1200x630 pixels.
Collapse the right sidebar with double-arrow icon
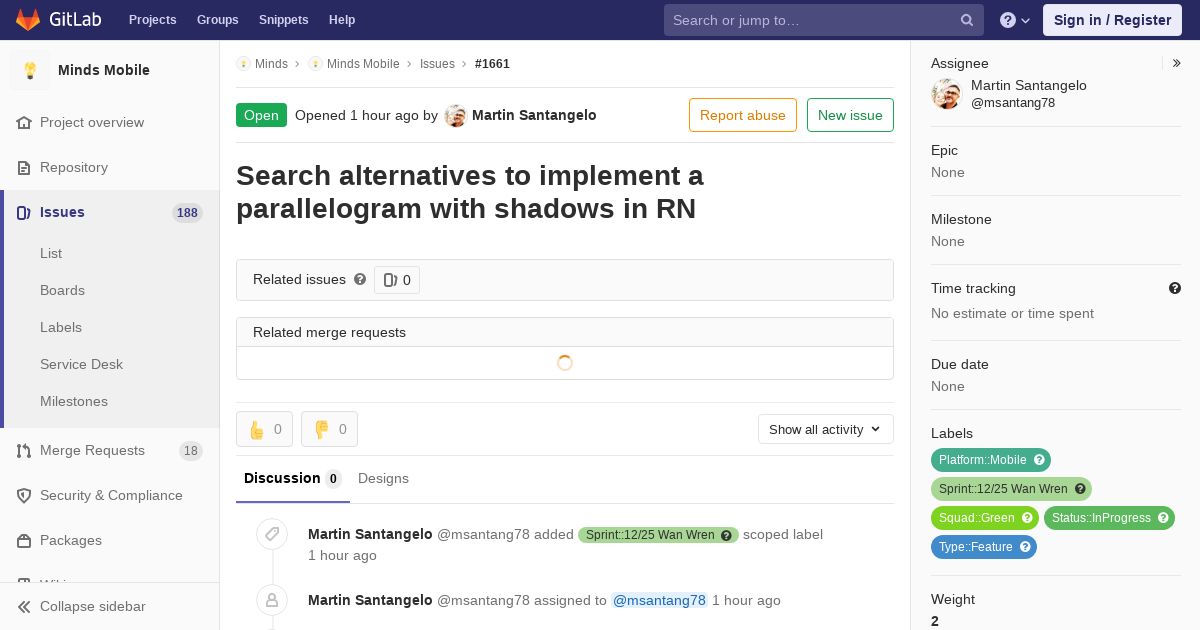click(x=1177, y=63)
